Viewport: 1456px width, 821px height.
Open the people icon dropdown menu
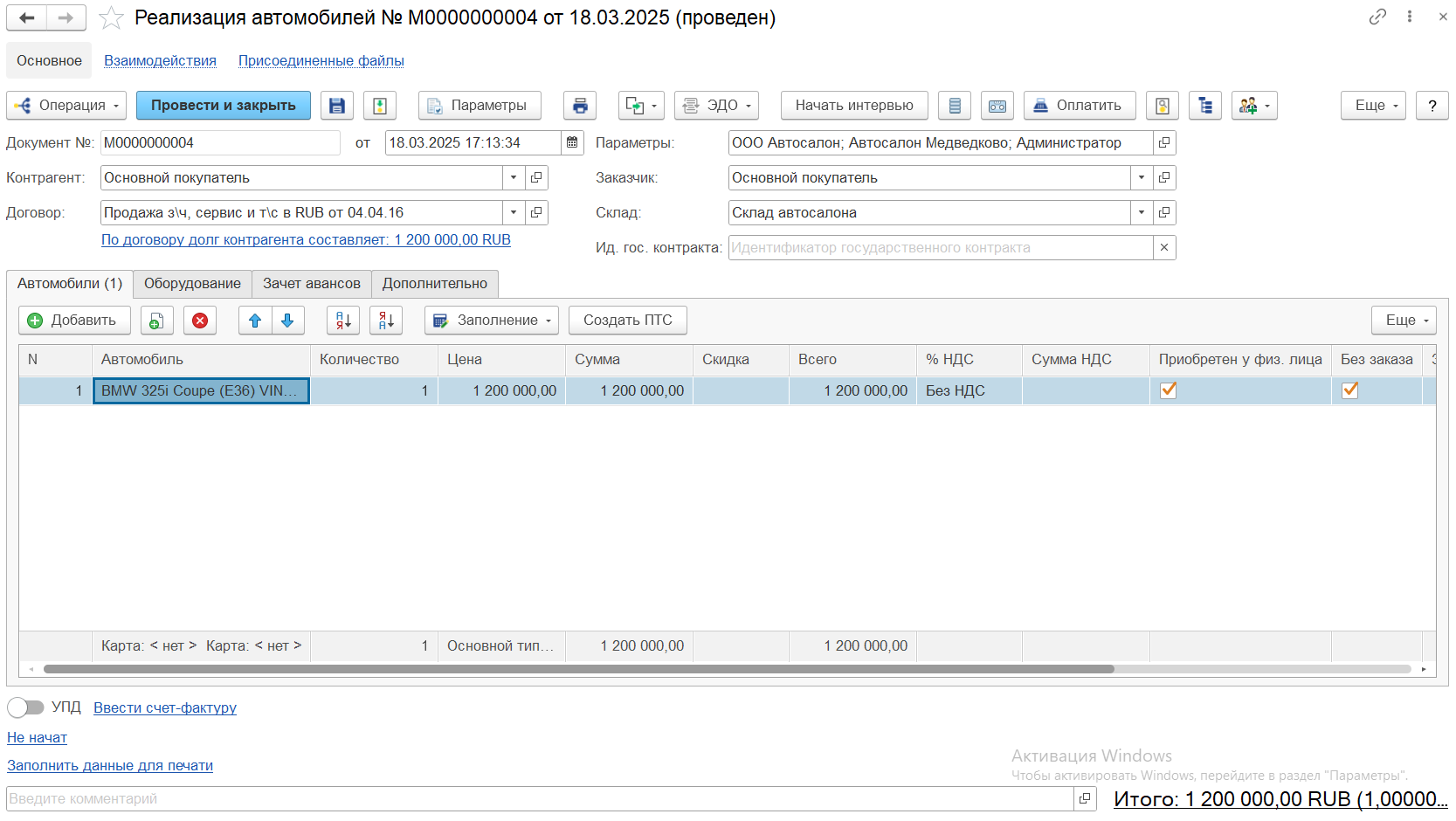pos(1254,106)
